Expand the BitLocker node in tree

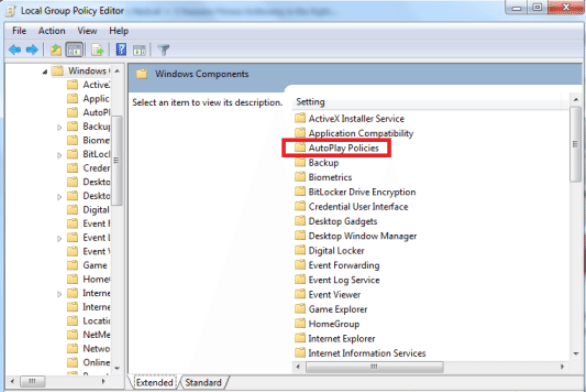pyautogui.click(x=59, y=155)
